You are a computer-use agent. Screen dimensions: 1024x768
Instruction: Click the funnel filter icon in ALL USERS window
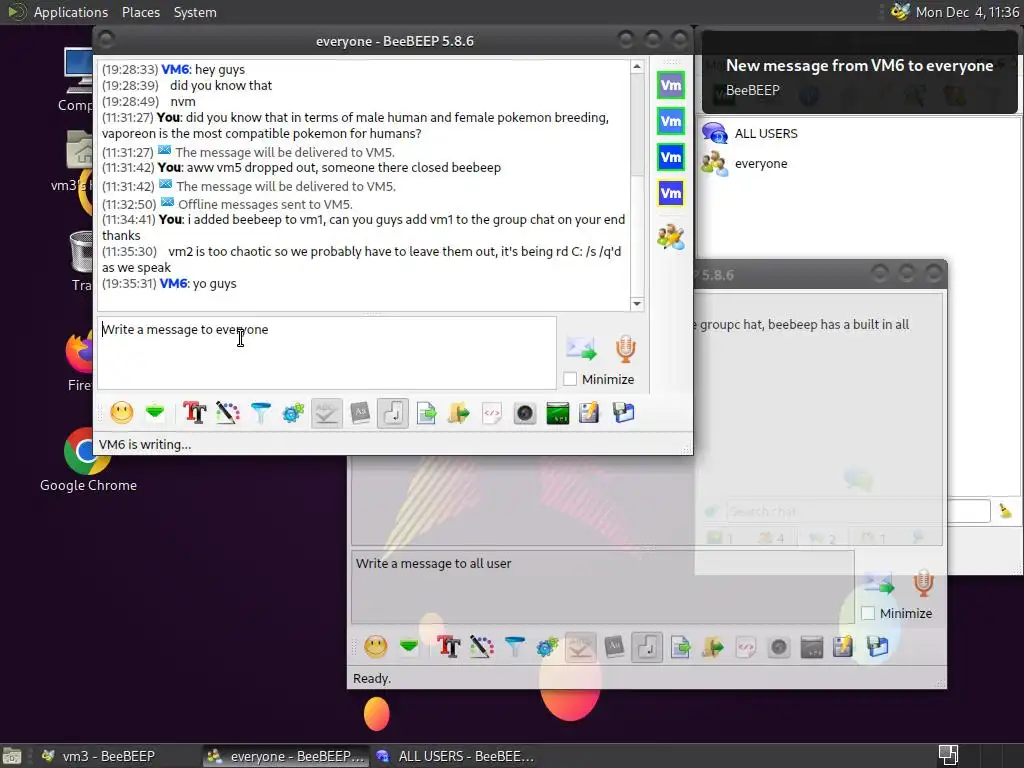[515, 647]
